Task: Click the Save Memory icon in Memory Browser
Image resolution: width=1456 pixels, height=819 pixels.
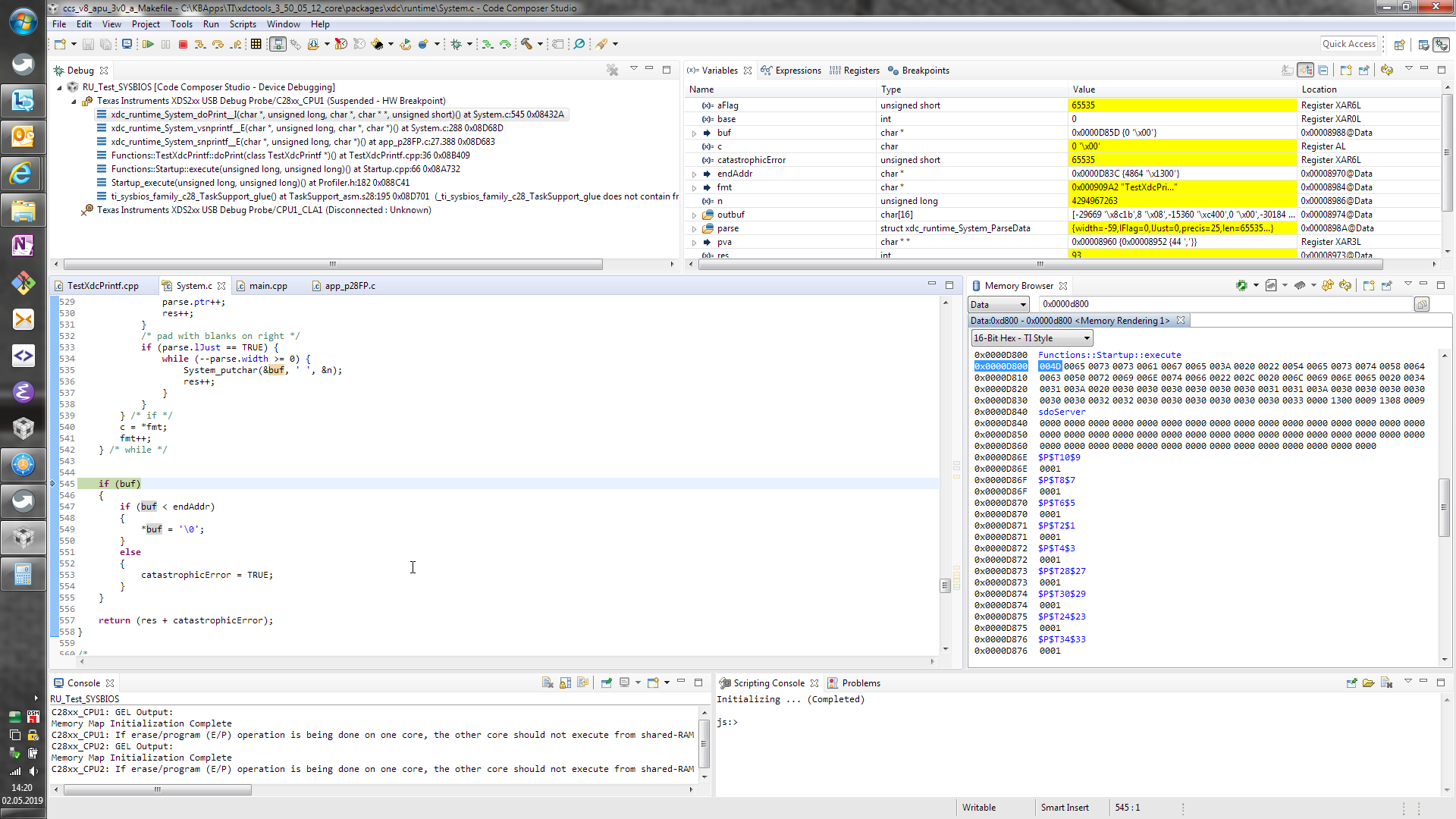Action: (x=1271, y=286)
